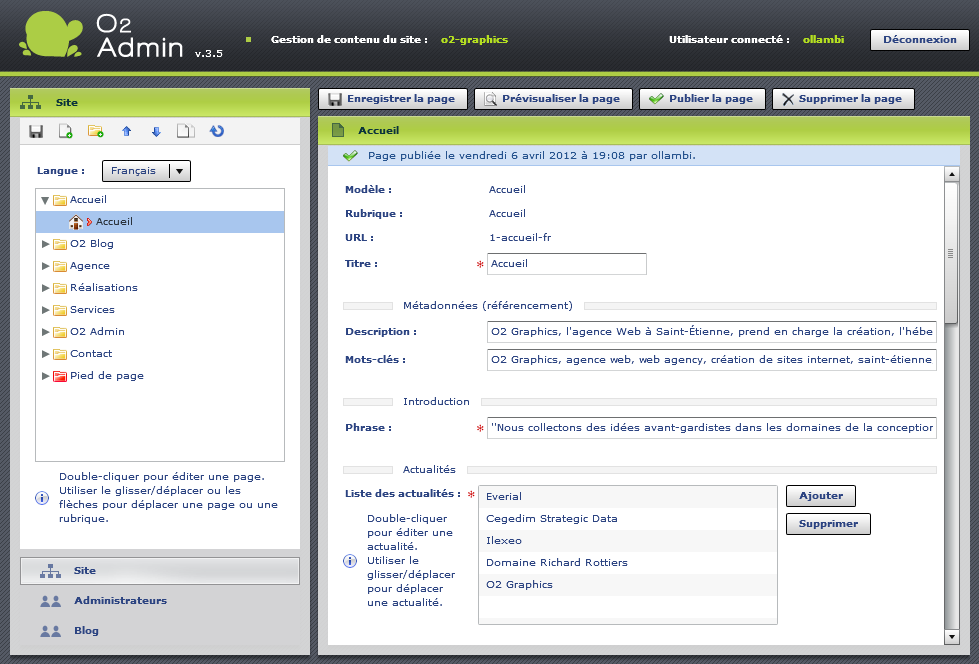Image resolution: width=979 pixels, height=664 pixels.
Task: Open the Administrateurs section
Action: [x=121, y=601]
